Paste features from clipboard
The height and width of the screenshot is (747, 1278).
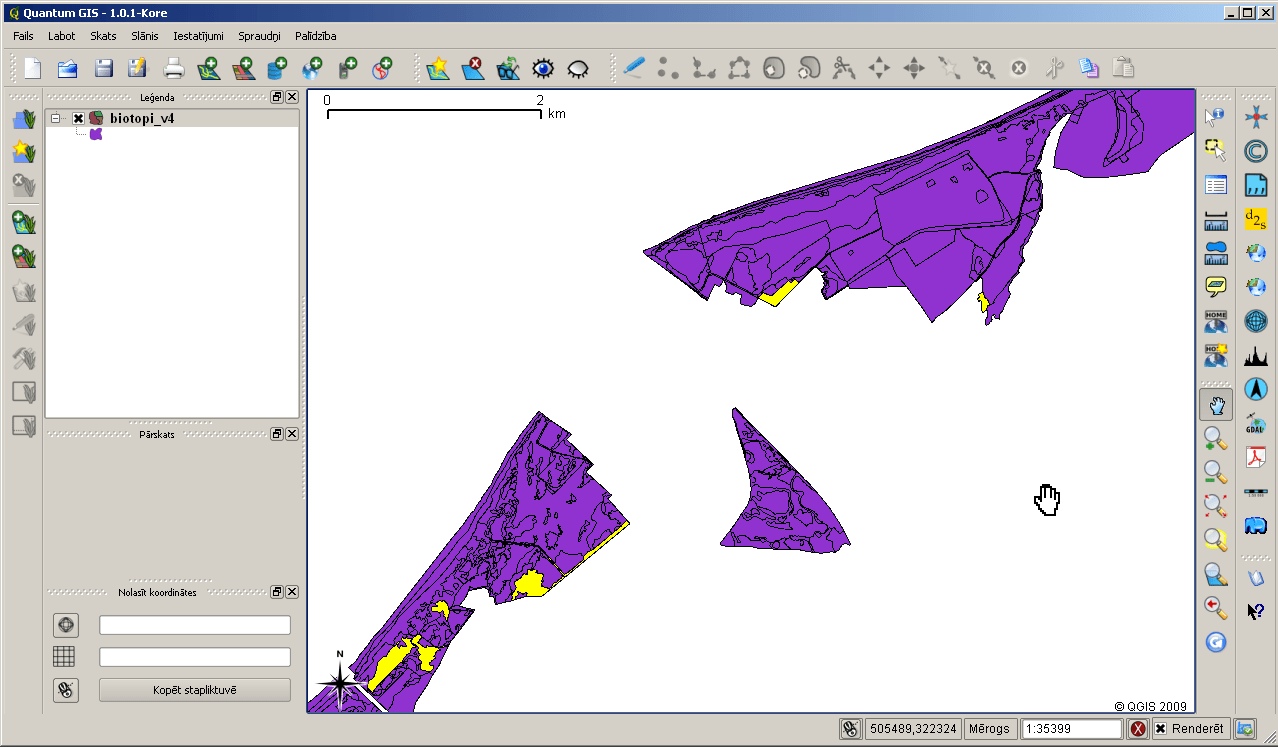1124,68
